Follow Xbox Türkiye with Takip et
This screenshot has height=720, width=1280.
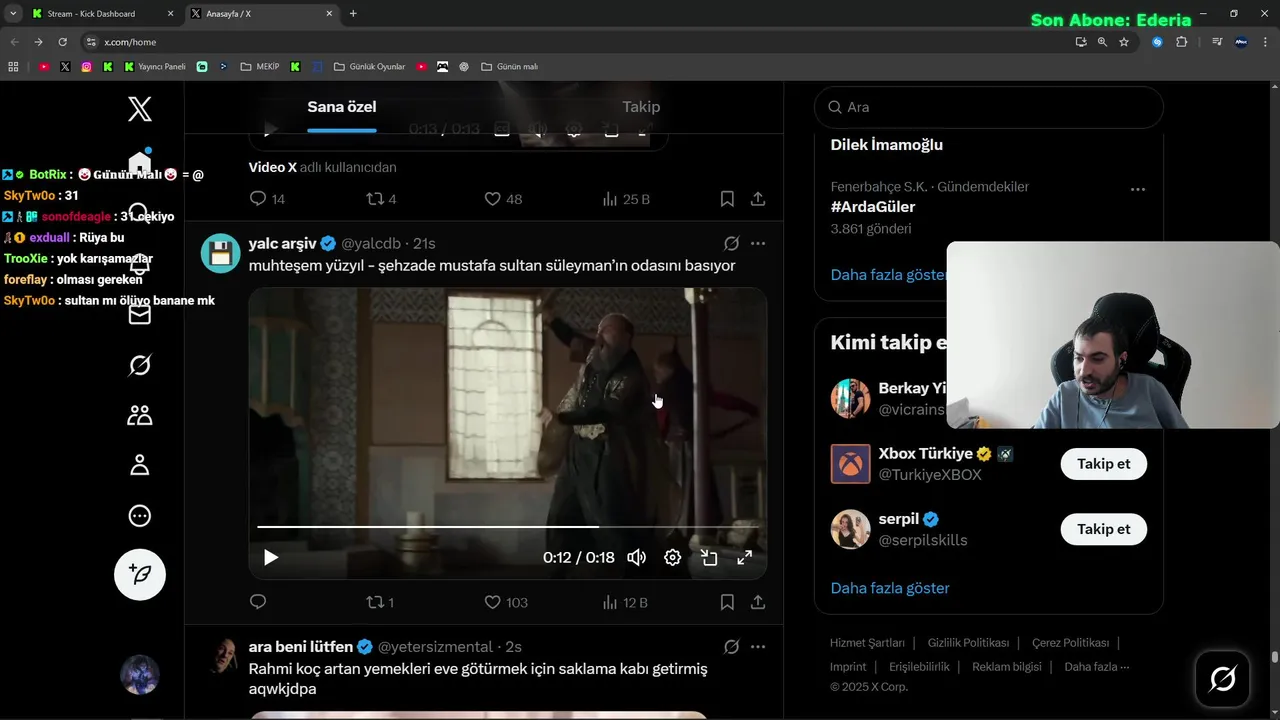tap(1104, 464)
